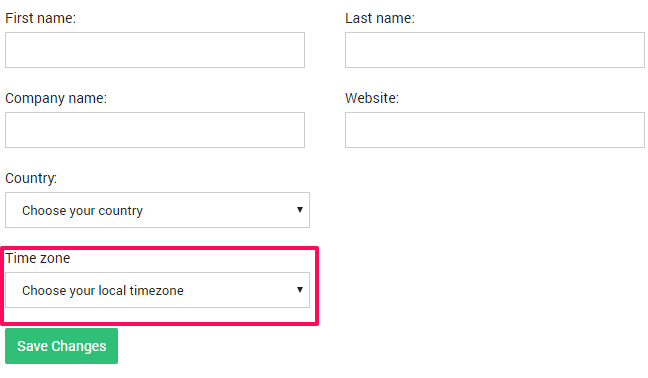Open the Time zone dropdown
Image resolution: width=648 pixels, height=378 pixels.
click(x=157, y=290)
